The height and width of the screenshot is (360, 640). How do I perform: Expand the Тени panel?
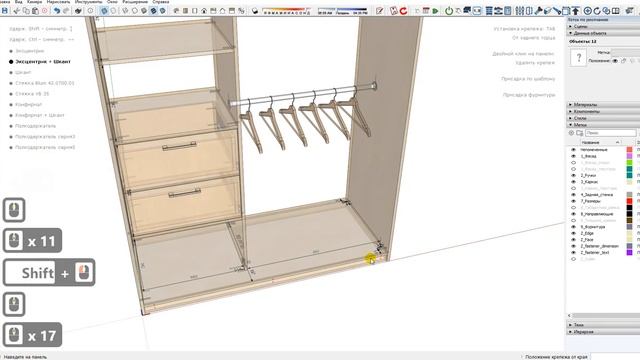coord(603,325)
